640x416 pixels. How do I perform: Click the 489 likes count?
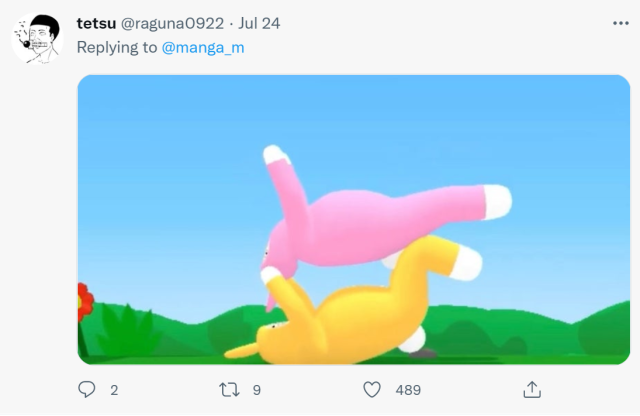point(407,390)
